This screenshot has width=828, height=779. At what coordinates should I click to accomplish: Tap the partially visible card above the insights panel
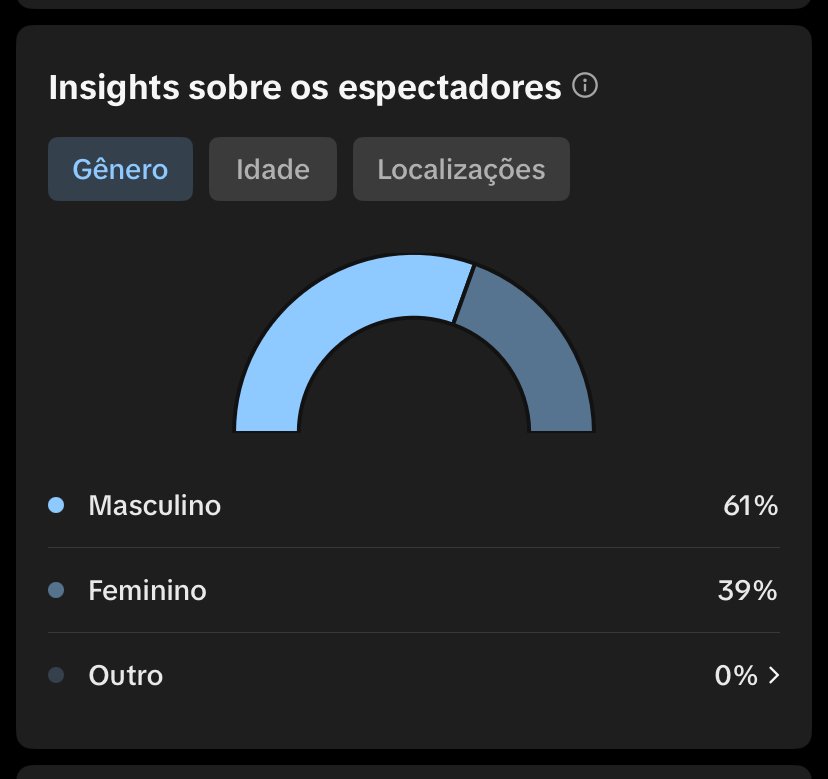click(x=414, y=4)
